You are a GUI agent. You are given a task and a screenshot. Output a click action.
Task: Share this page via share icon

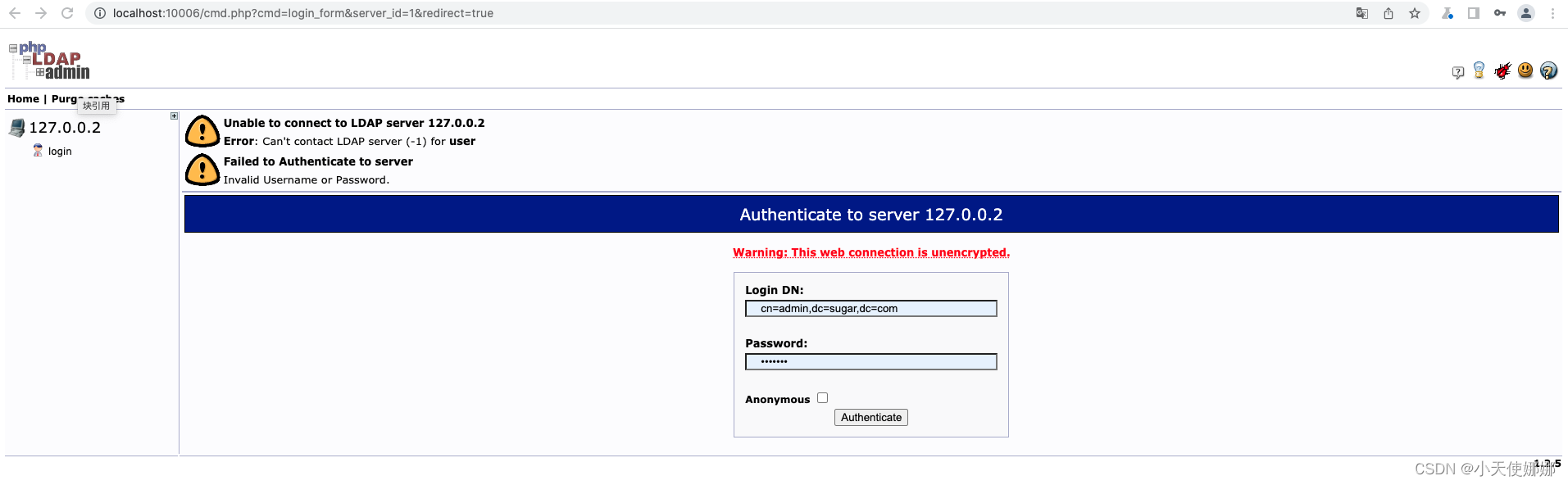point(1388,13)
